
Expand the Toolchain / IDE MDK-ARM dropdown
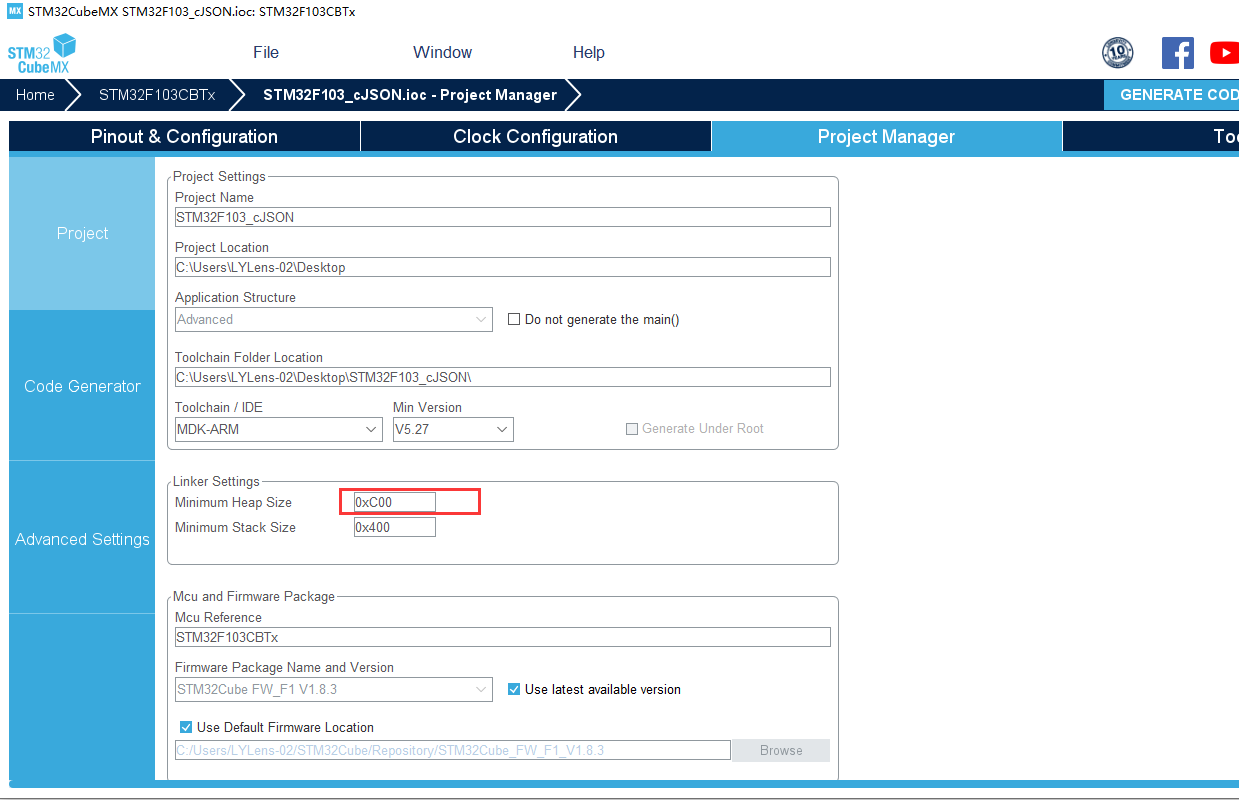tap(278, 429)
